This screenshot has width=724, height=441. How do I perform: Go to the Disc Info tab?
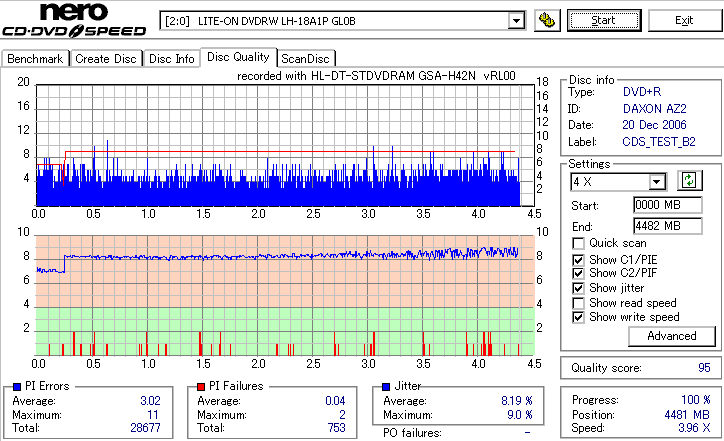171,59
